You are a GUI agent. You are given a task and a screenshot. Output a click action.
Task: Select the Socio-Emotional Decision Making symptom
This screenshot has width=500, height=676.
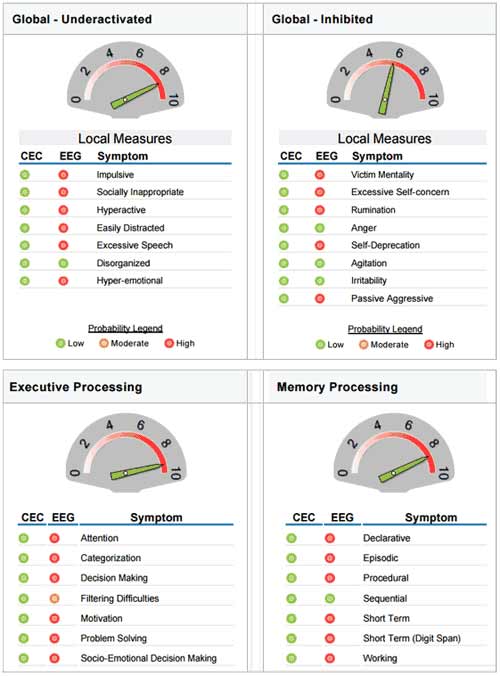[149, 658]
